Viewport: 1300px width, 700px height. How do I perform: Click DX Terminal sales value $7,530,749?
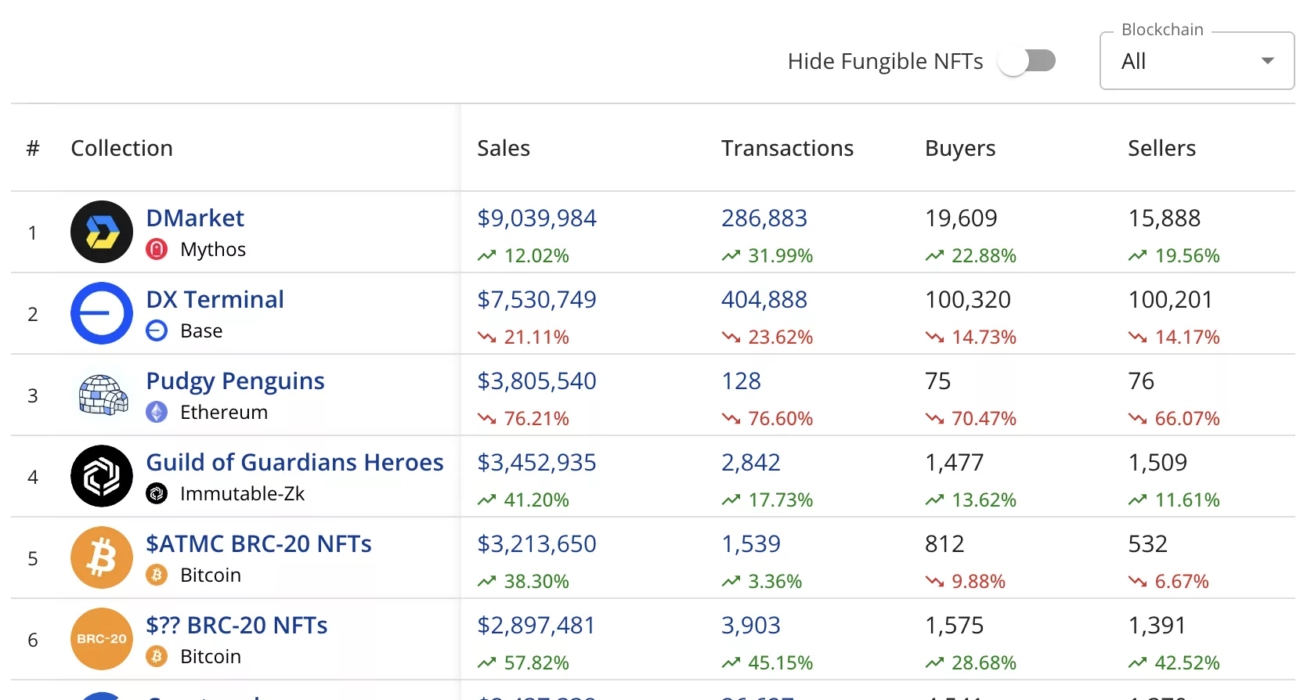[536, 299]
